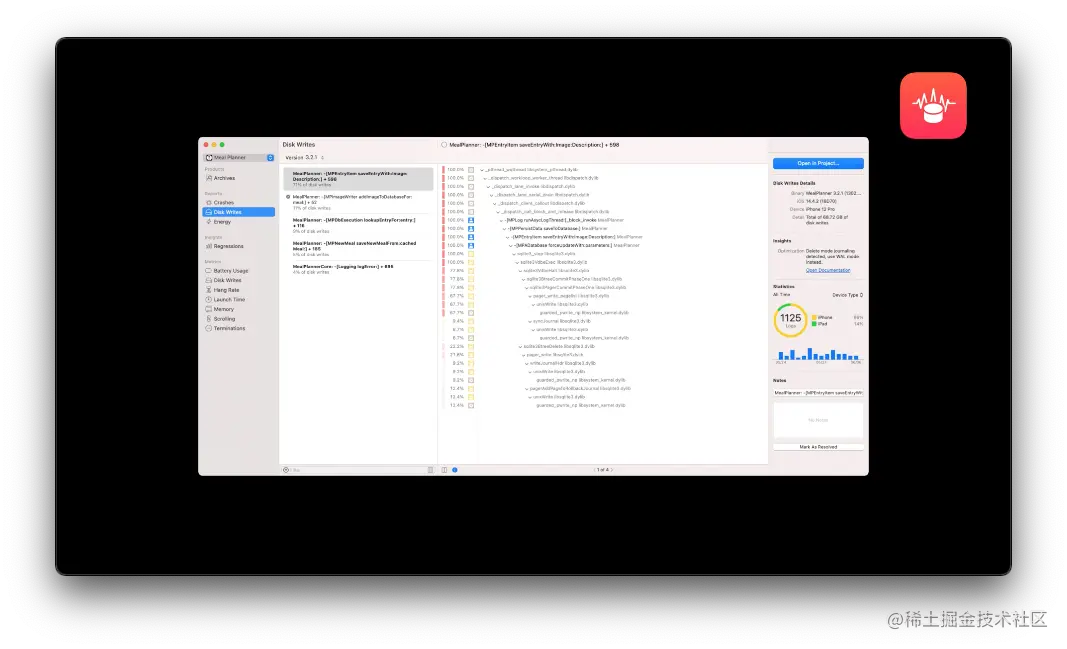Click the Open in Project button
This screenshot has height=649, width=1067.
(x=818, y=163)
